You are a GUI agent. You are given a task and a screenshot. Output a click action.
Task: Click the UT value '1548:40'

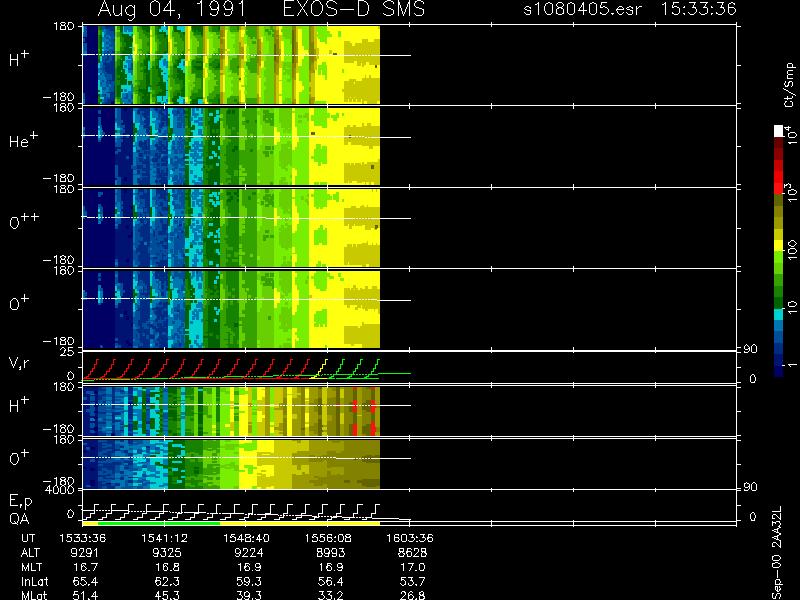click(x=246, y=538)
